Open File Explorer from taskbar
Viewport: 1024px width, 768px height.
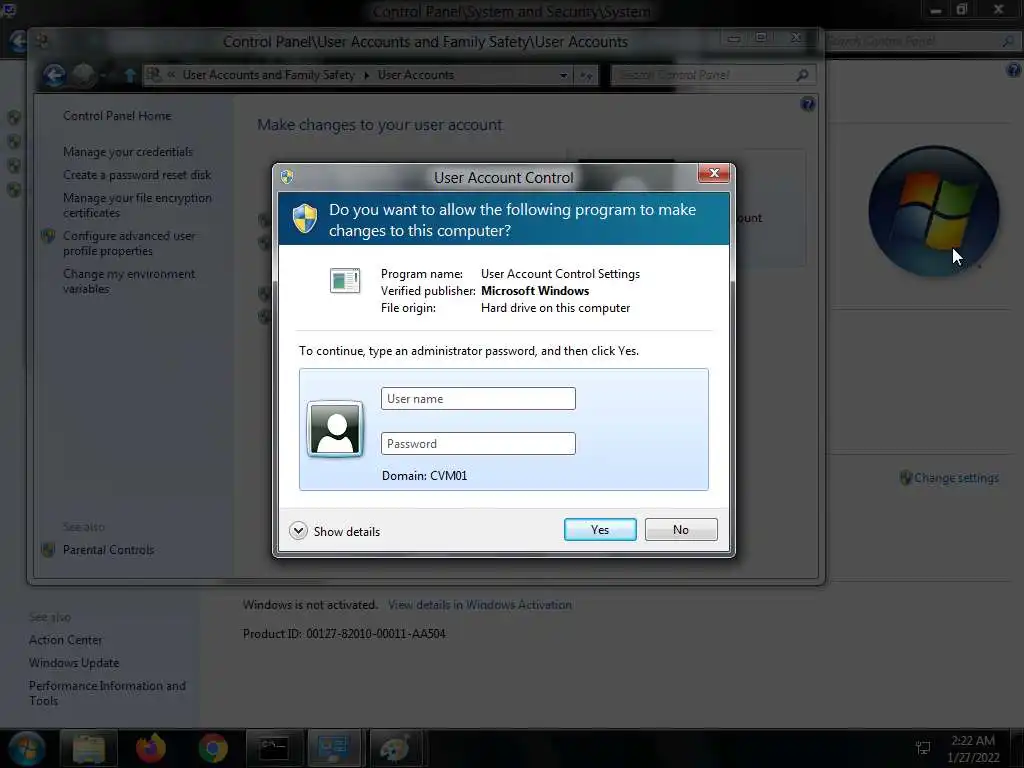tap(89, 748)
